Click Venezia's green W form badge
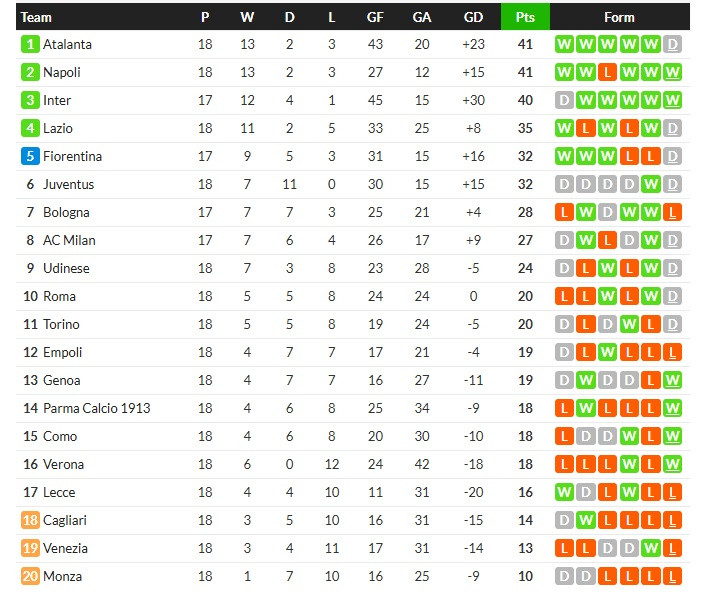Screen dimensions: 705x596 [x=652, y=548]
